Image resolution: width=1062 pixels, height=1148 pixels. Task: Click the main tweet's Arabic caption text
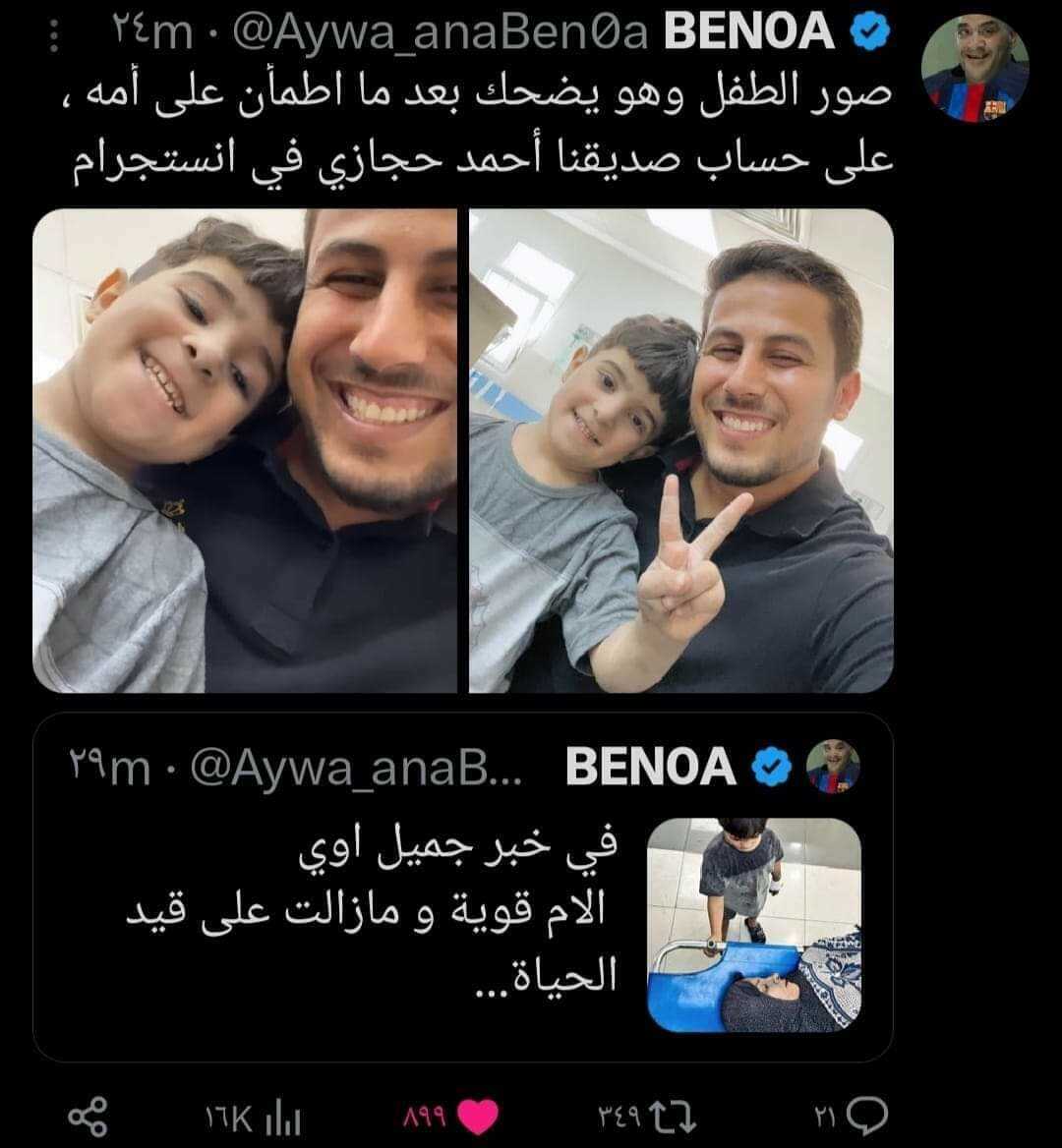click(x=482, y=129)
